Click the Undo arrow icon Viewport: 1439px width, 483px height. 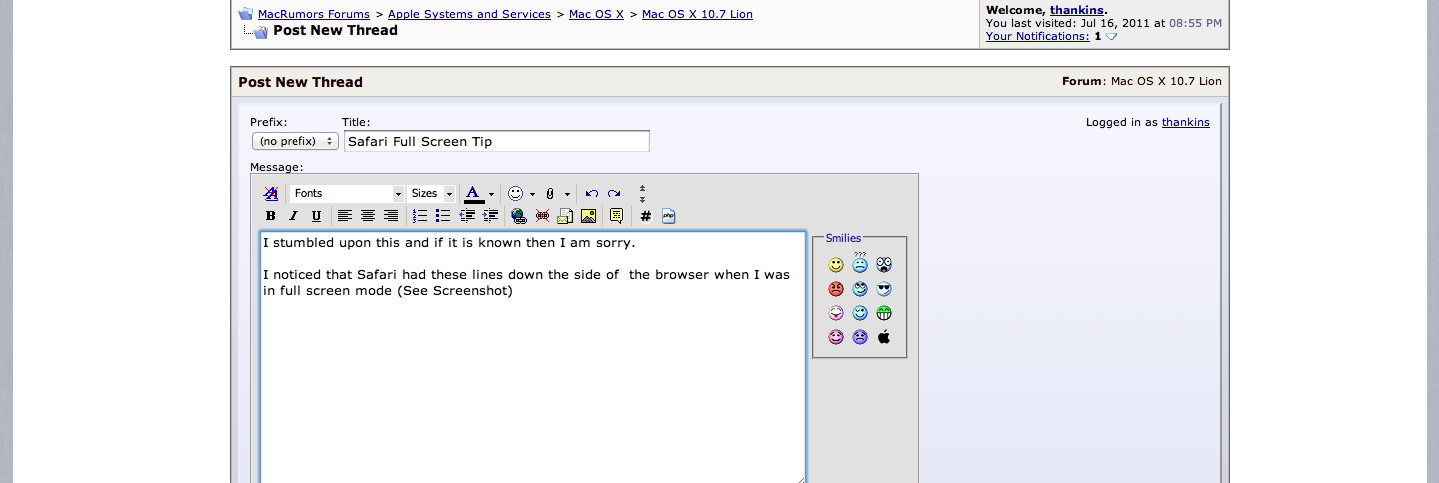[x=591, y=194]
